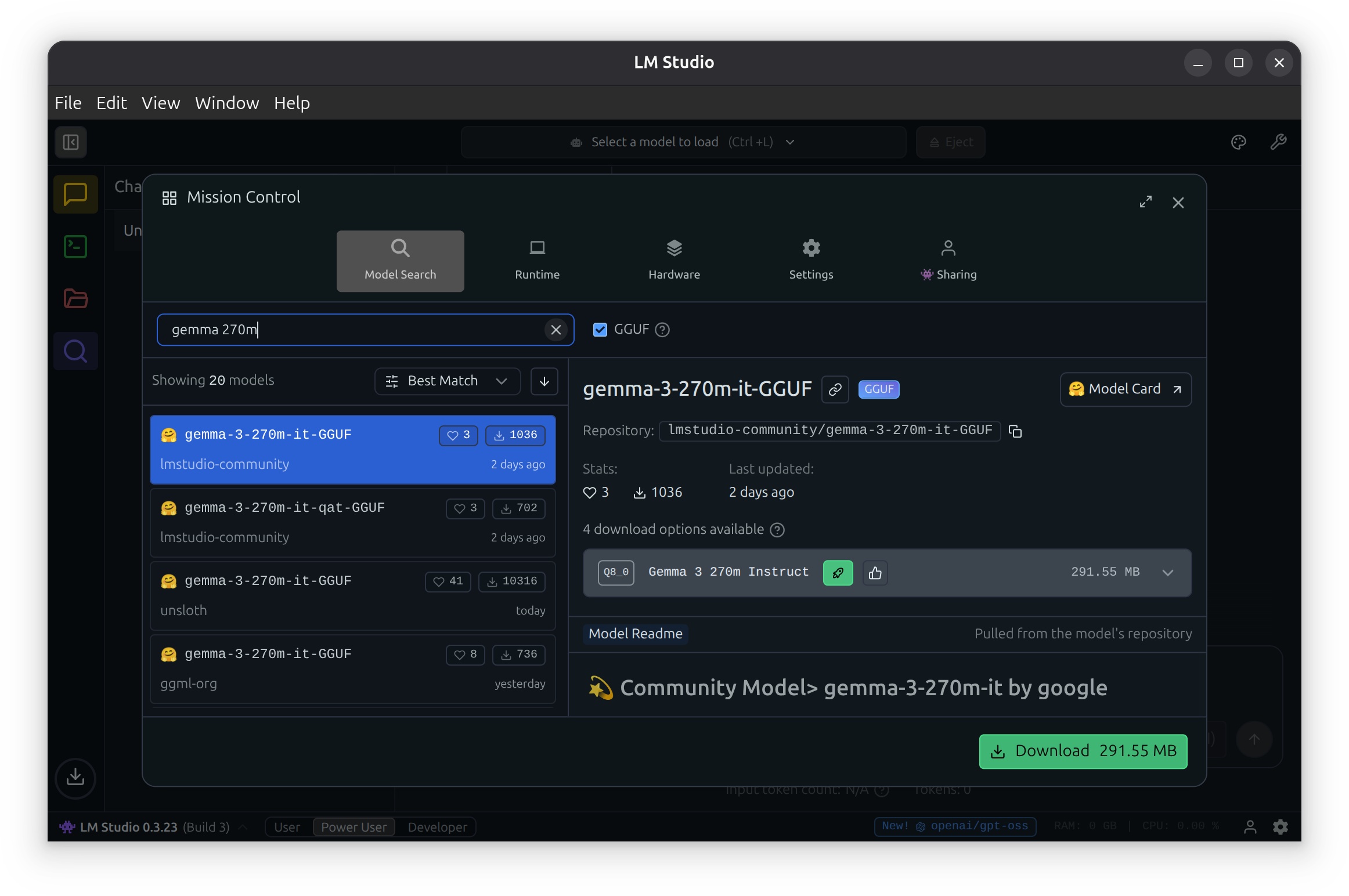Viewport: 1349px width, 896px height.
Task: Switch to Developer mode
Action: 437,827
